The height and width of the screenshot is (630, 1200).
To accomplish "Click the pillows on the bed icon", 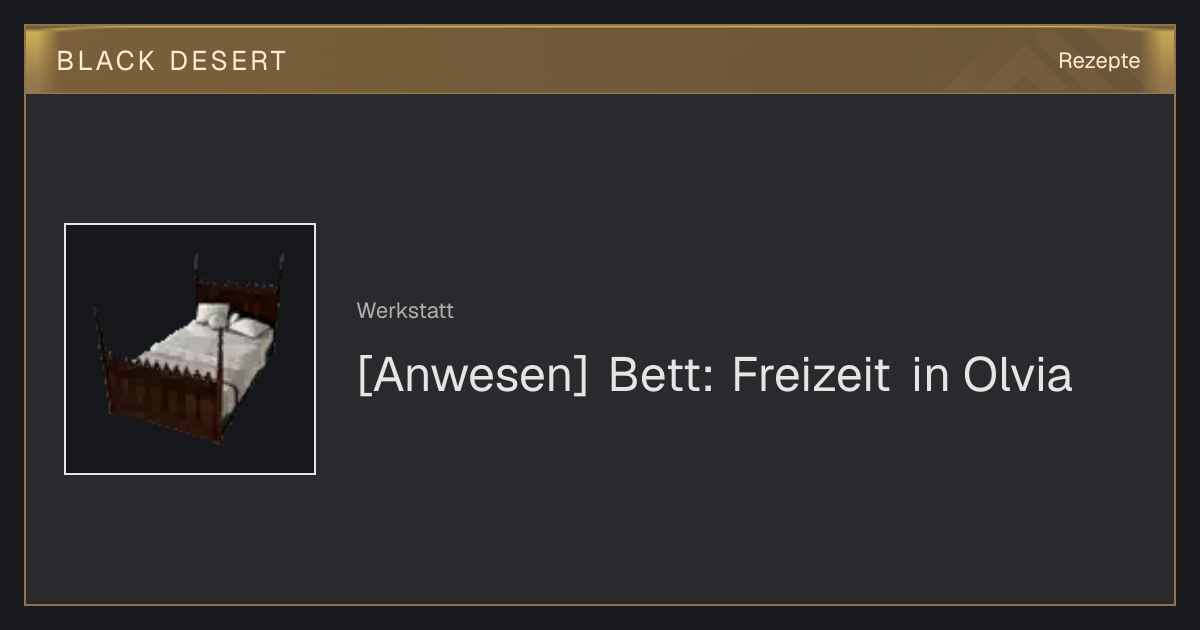I will [x=232, y=320].
